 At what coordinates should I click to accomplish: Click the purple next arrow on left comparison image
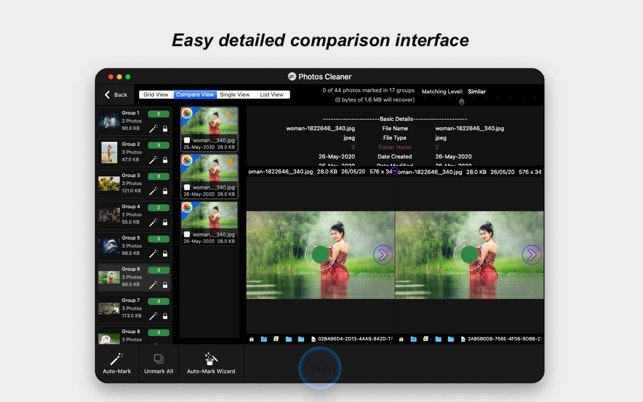(x=383, y=255)
